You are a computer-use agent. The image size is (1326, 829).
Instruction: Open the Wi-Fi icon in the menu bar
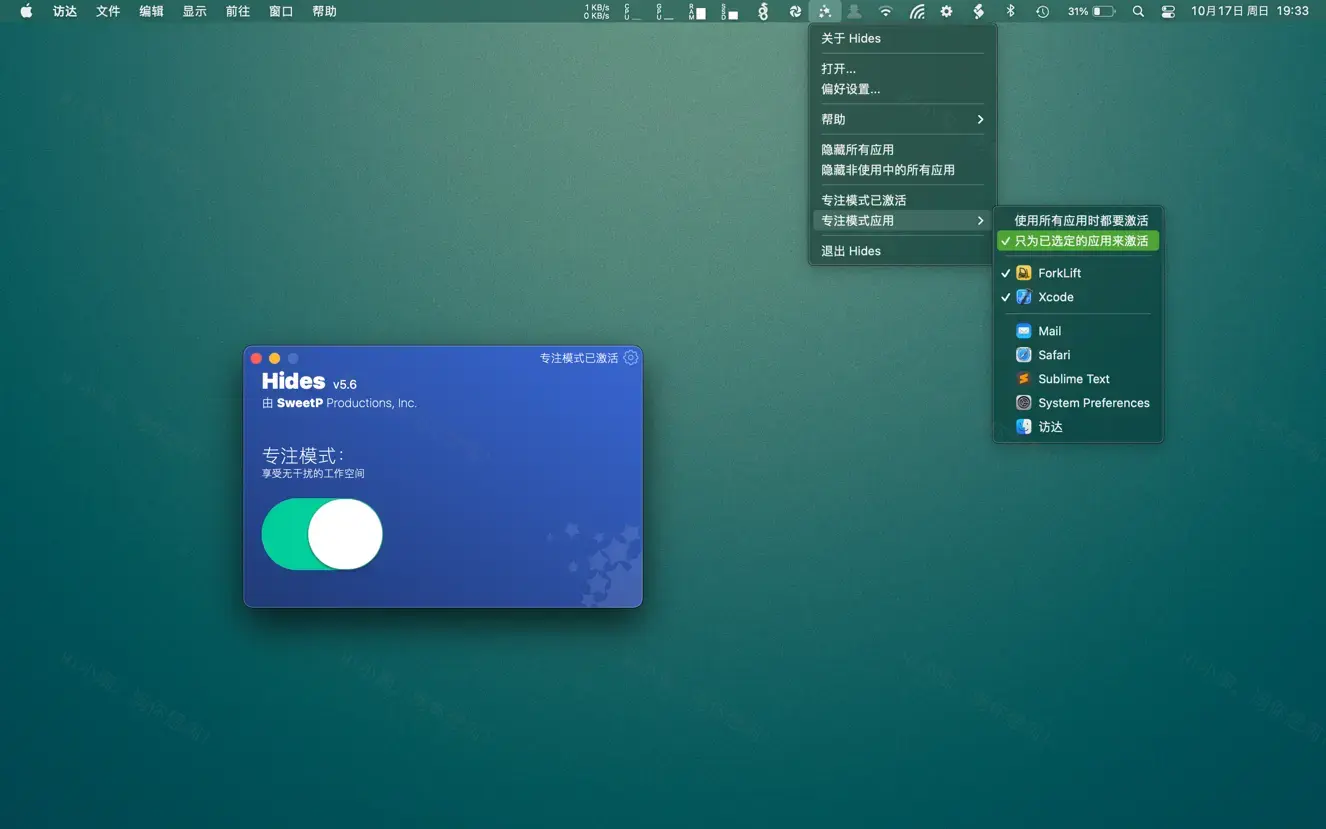click(x=885, y=12)
